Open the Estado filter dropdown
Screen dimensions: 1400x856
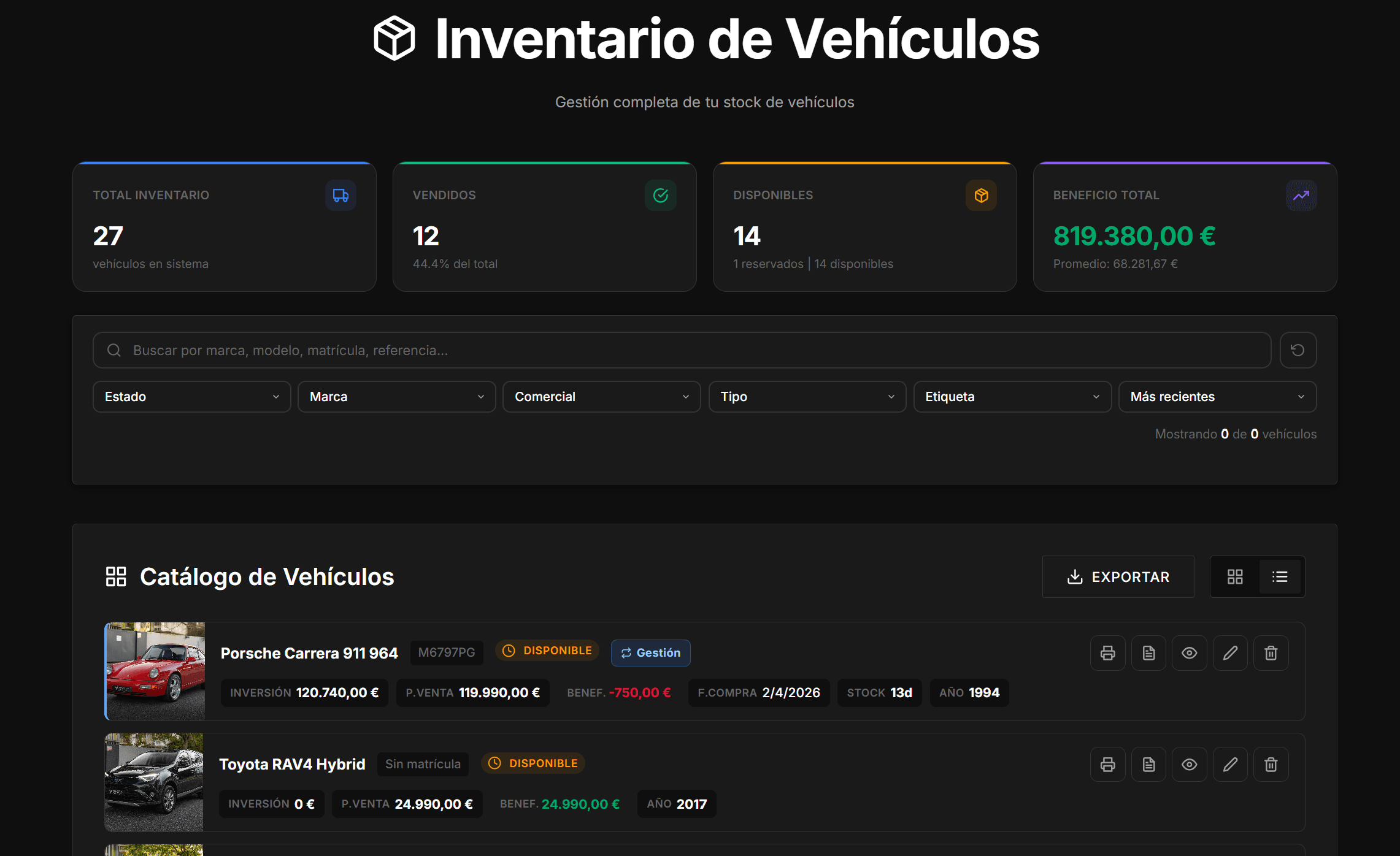(191, 397)
